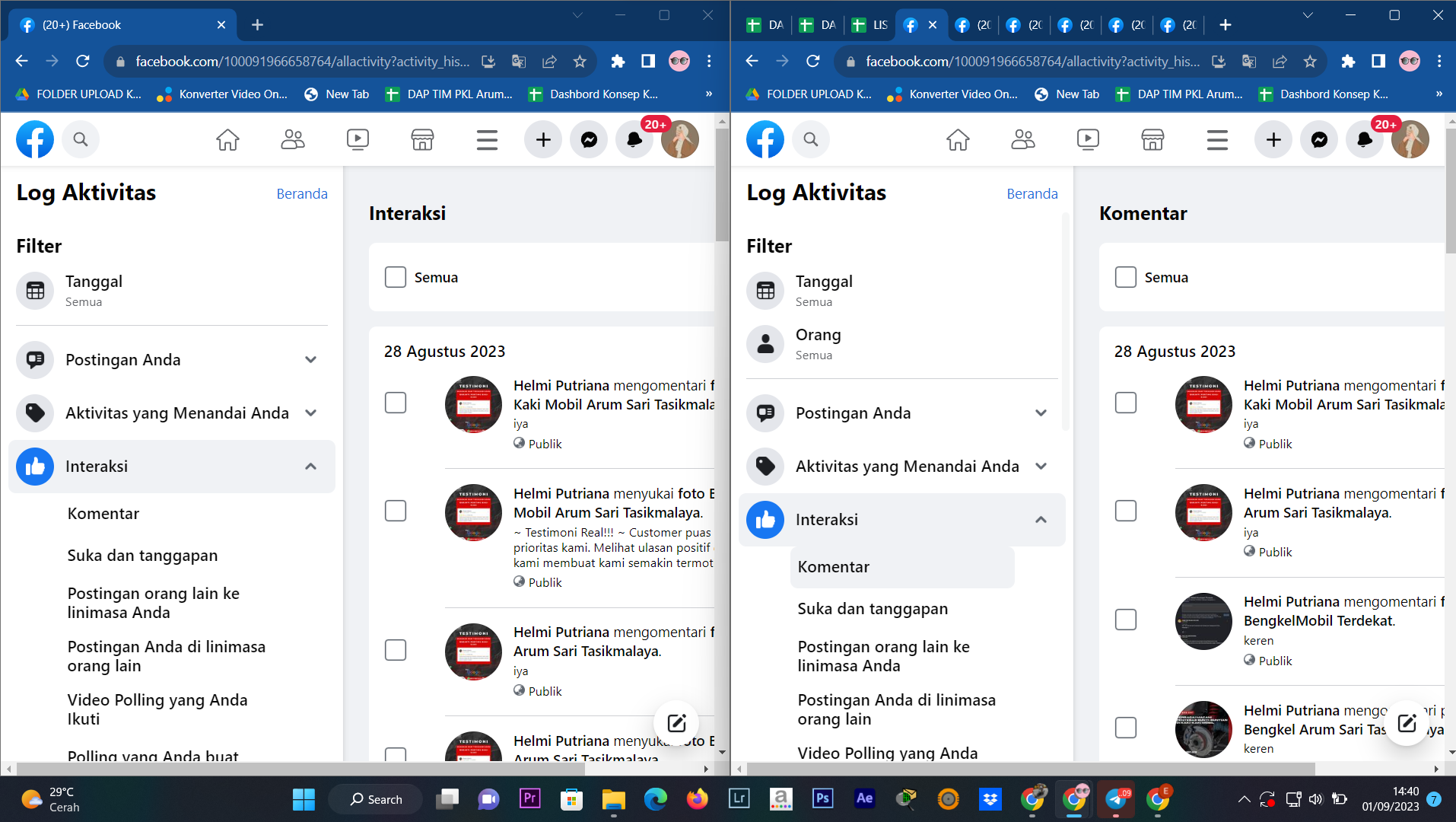Image resolution: width=1456 pixels, height=822 pixels.
Task: Expand Aktivitas yang Menandai Anda in right window
Action: point(902,467)
